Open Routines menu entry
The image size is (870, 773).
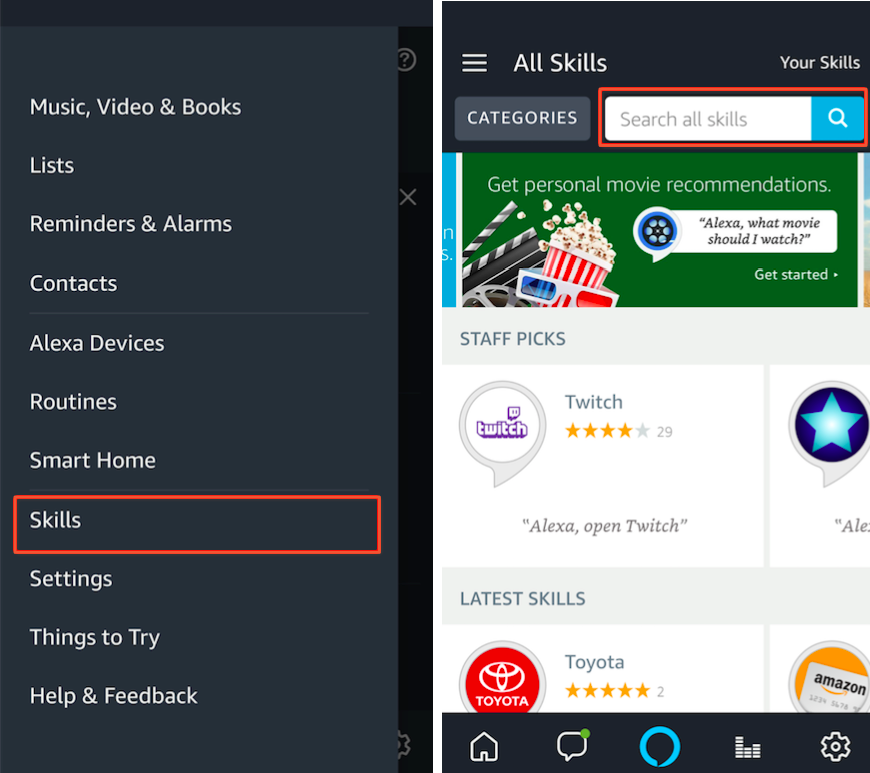[73, 402]
